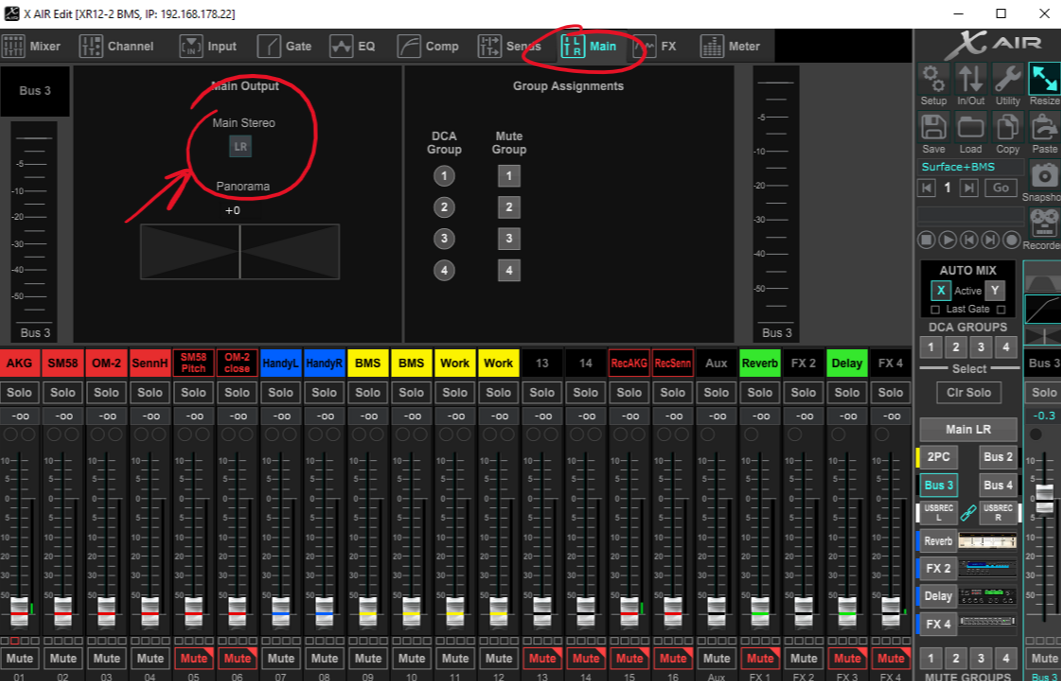Viewport: 1061px width, 681px height.
Task: Clear all solos with Clr Solo
Action: pos(969,393)
